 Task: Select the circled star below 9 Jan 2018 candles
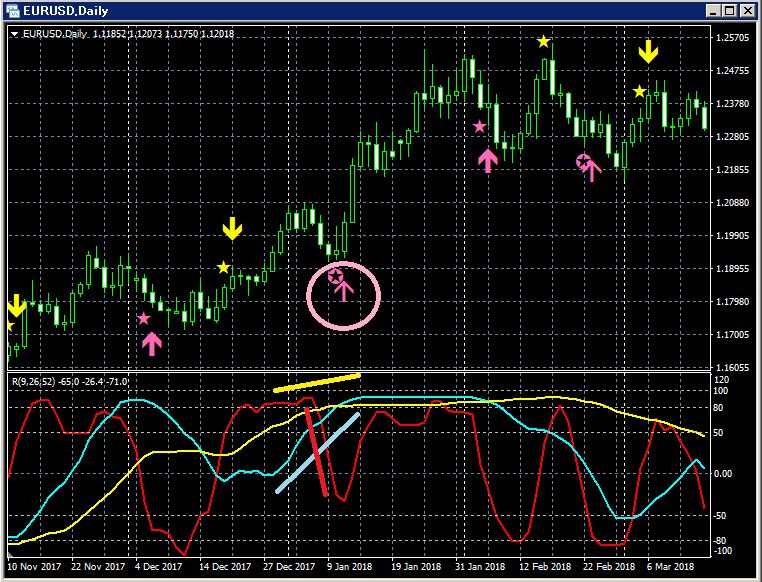click(335, 277)
